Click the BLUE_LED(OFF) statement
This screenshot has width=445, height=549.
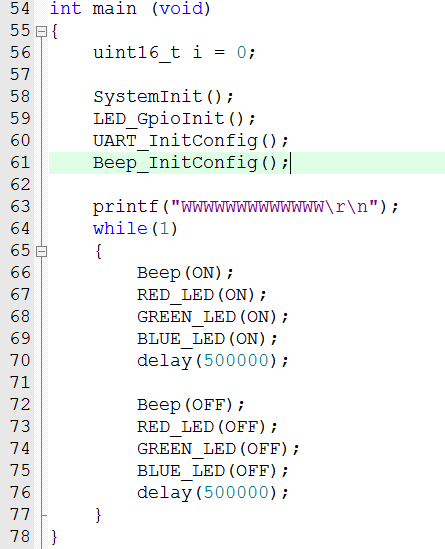(x=213, y=471)
